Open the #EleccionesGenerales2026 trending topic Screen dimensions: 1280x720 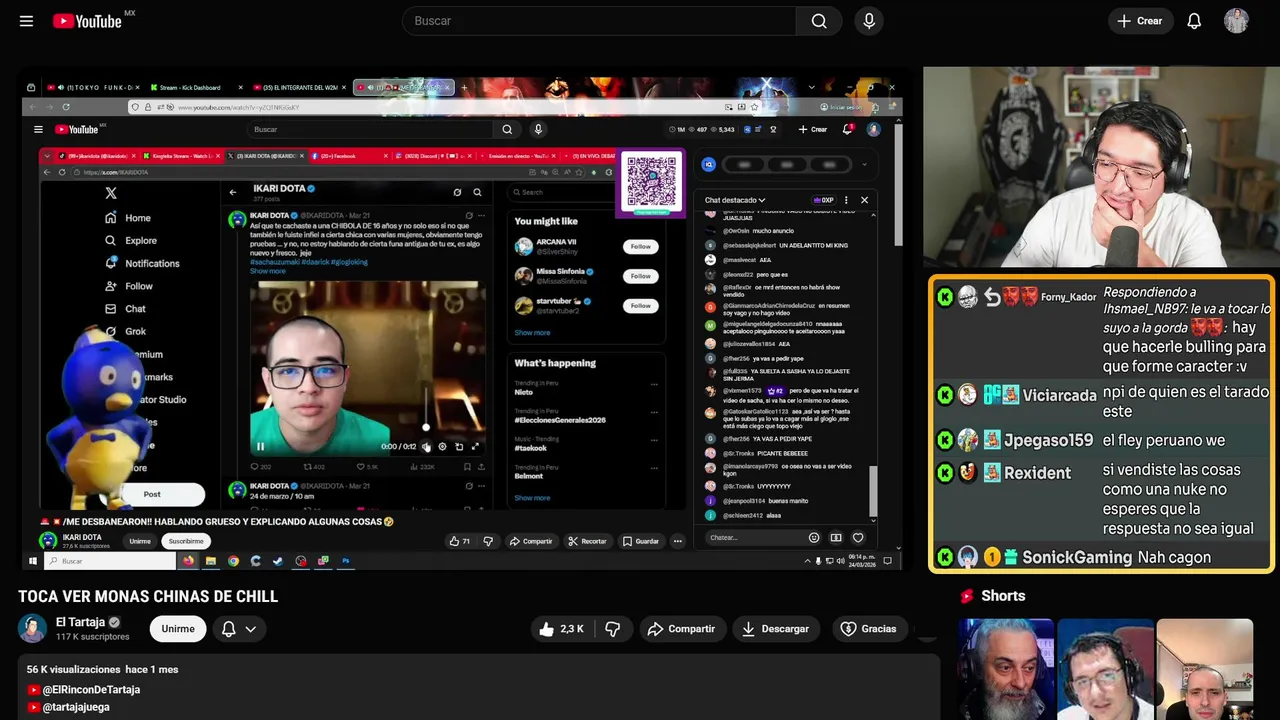(x=560, y=420)
